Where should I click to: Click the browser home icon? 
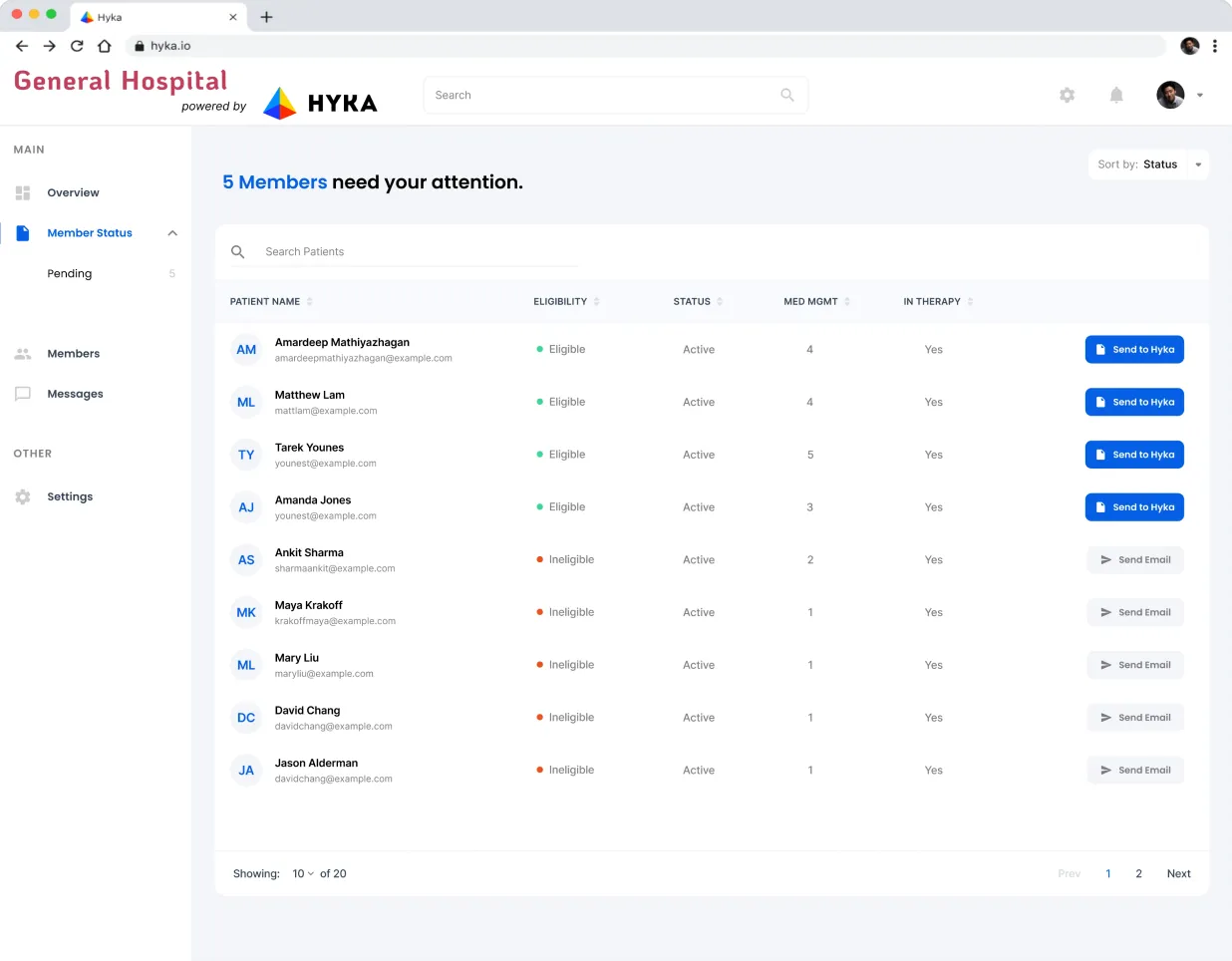(105, 46)
